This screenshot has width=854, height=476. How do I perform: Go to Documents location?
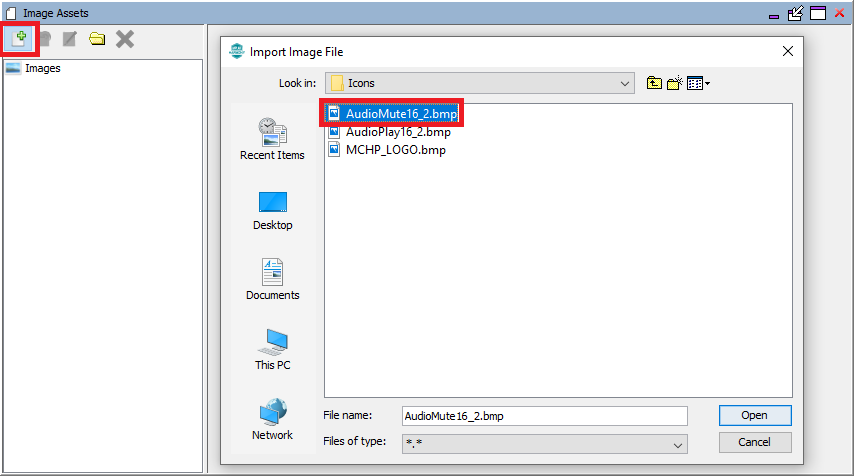pyautogui.click(x=272, y=279)
